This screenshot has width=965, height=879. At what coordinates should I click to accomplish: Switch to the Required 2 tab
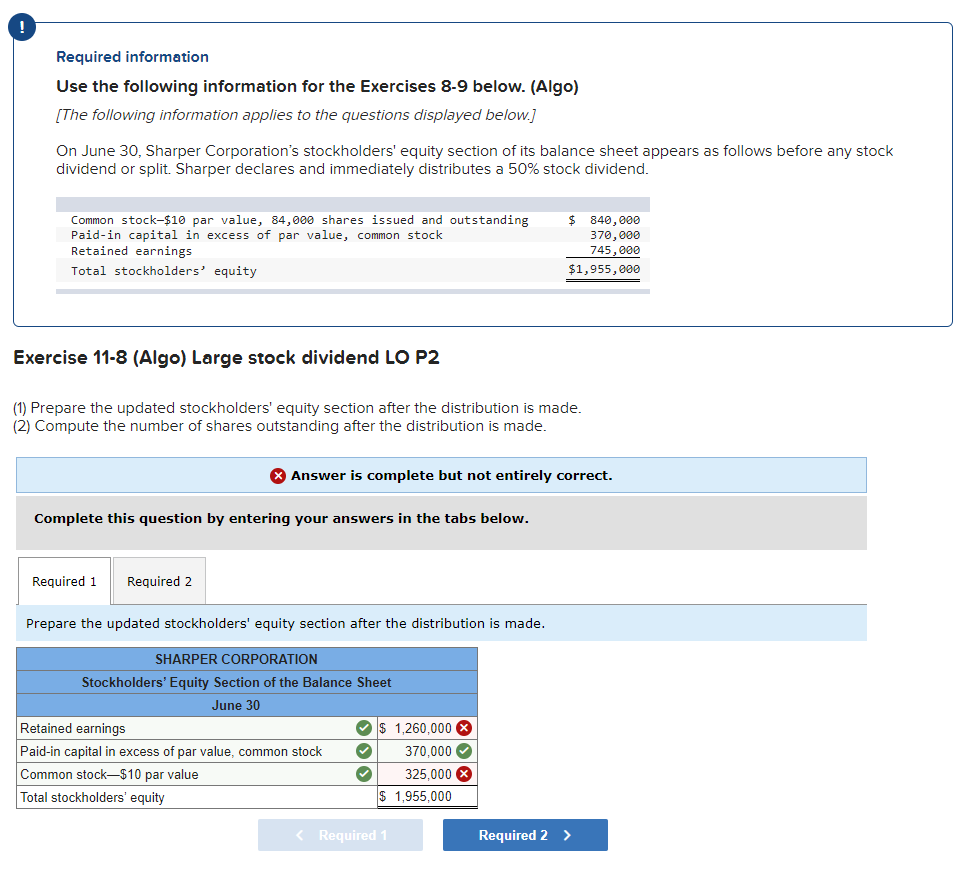159,581
